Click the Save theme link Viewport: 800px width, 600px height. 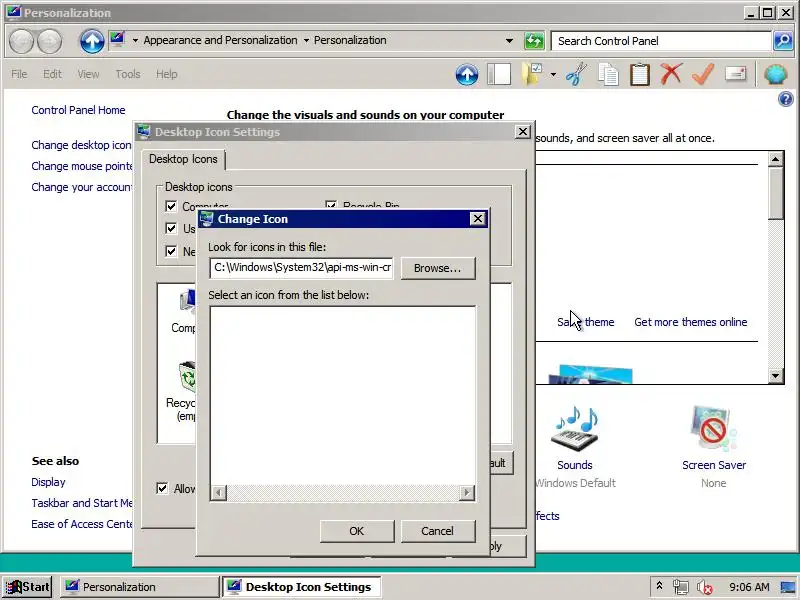pos(586,322)
